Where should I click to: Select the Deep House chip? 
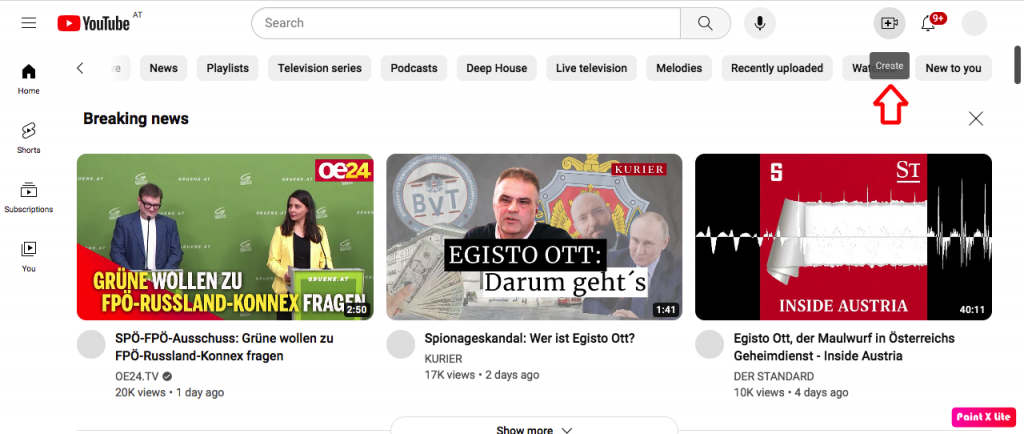(496, 68)
